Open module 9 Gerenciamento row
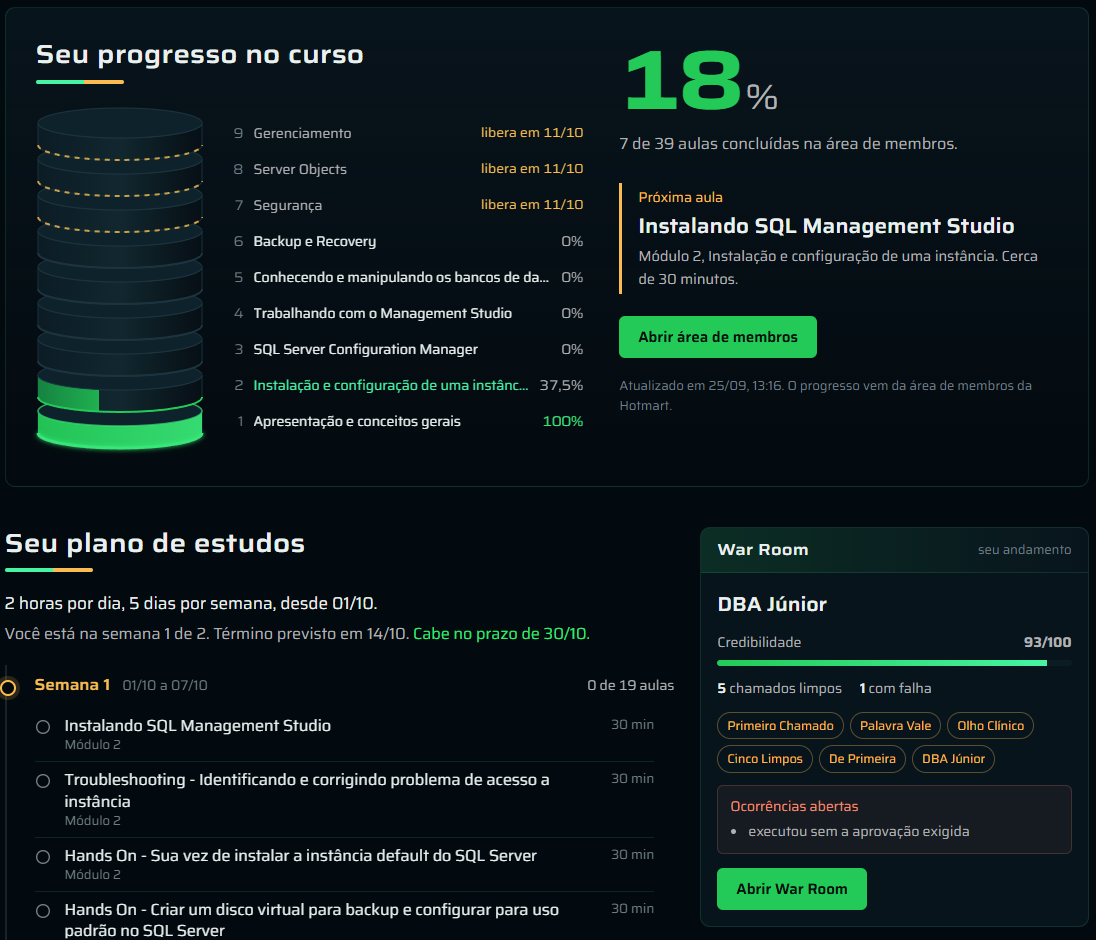This screenshot has width=1096, height=940. (x=408, y=133)
